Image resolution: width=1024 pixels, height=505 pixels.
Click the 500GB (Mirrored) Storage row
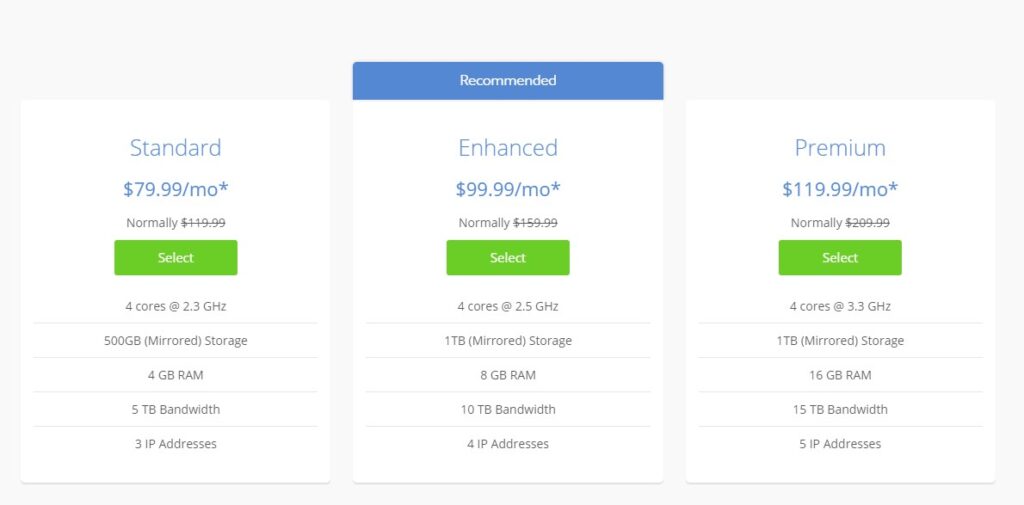[x=176, y=340]
